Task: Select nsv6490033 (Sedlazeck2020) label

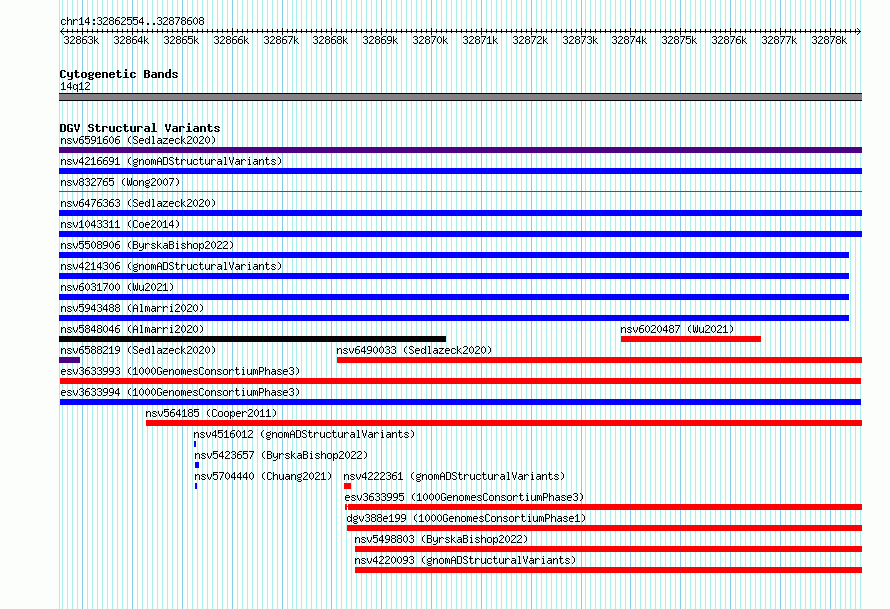Action: [x=414, y=350]
